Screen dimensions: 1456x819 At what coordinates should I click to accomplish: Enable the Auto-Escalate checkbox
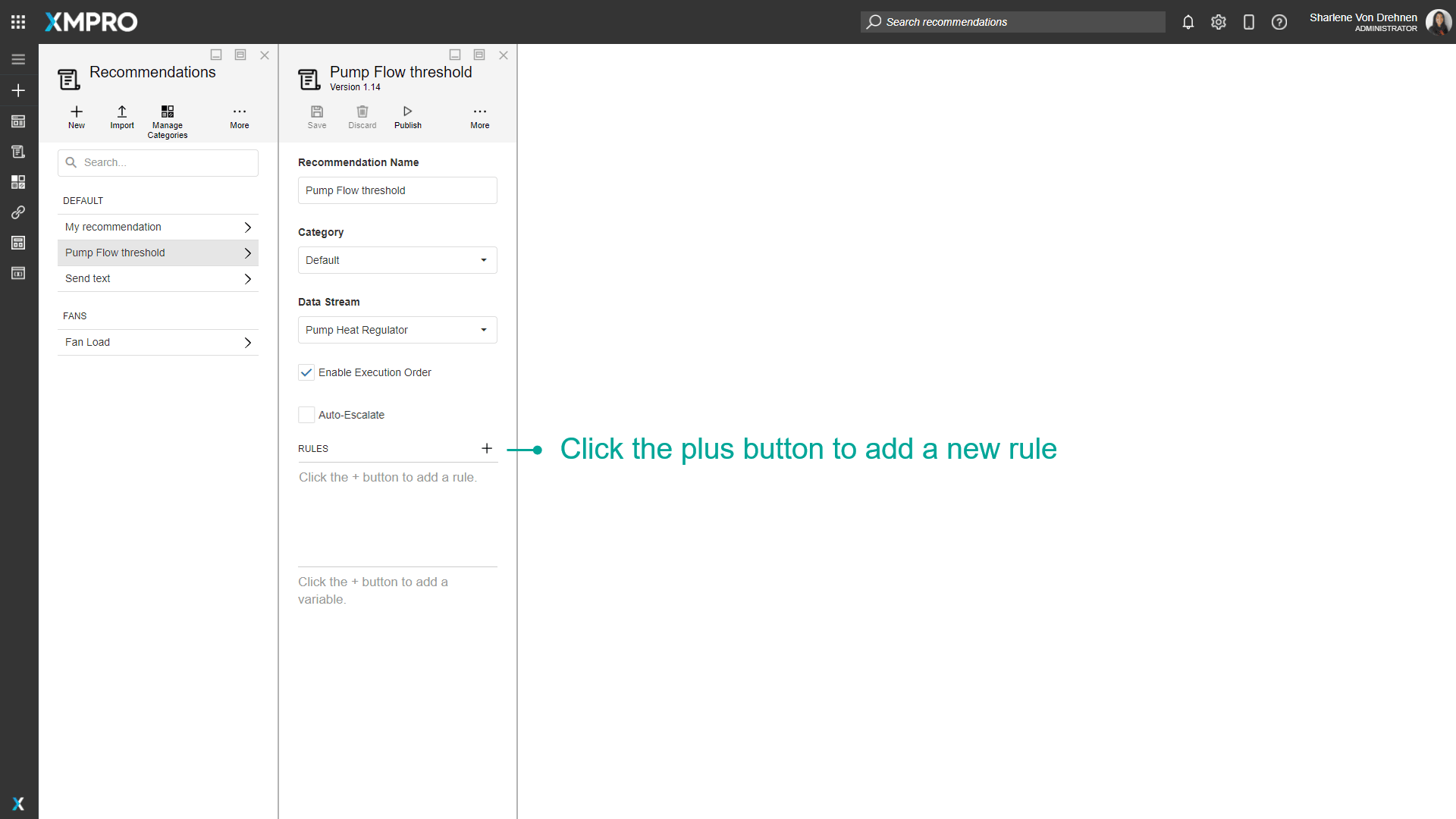tap(306, 415)
